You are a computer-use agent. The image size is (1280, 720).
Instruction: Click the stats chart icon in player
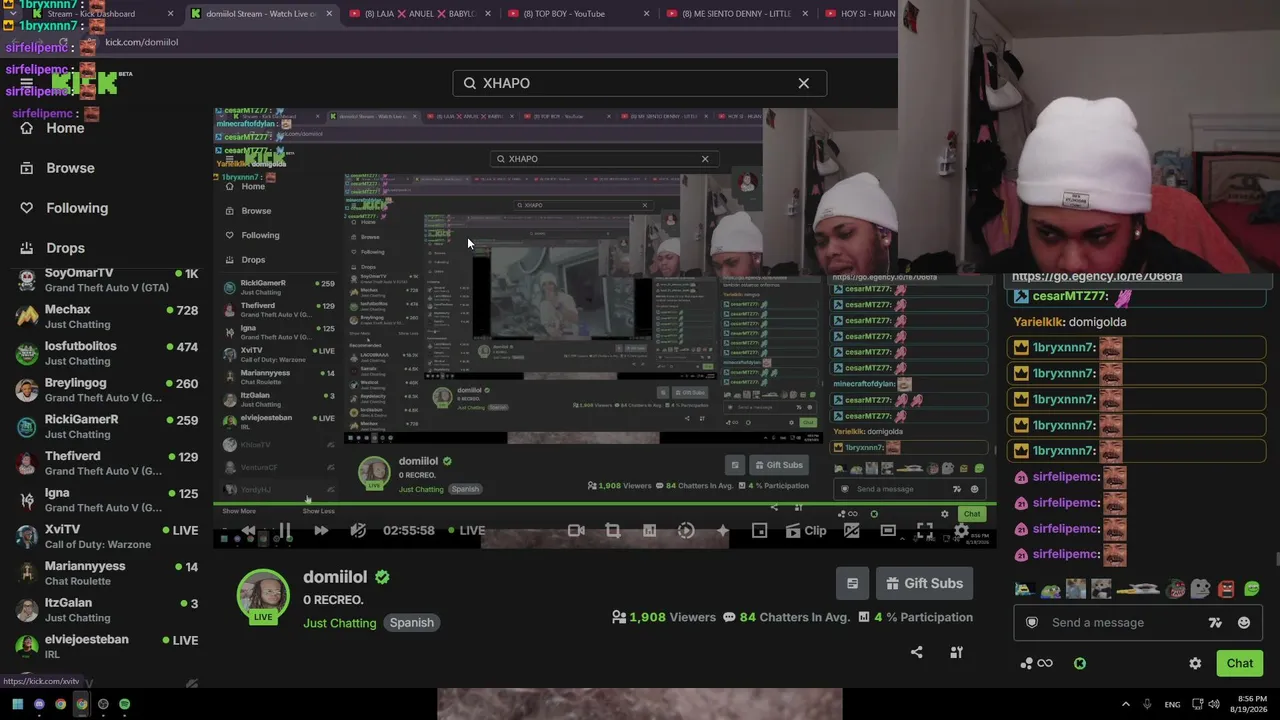click(x=649, y=531)
